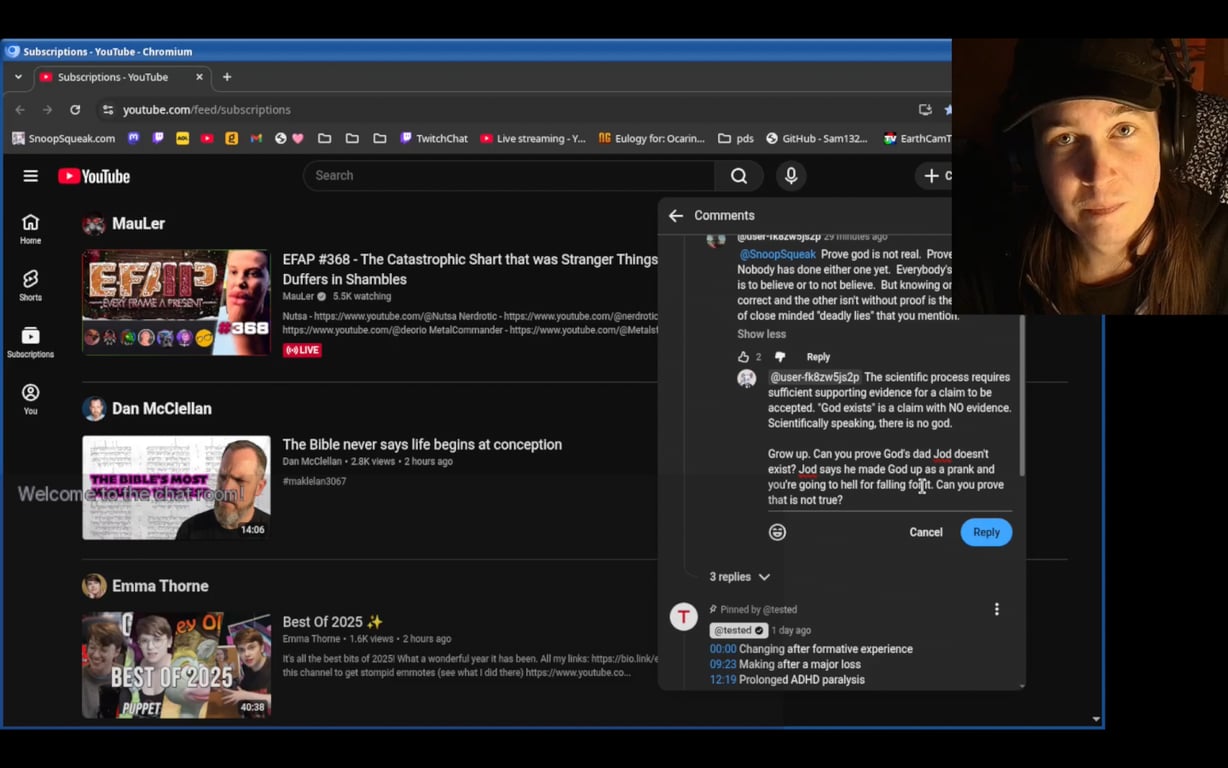Expand the tab search chevron
The image size is (1228, 768).
tap(18, 77)
